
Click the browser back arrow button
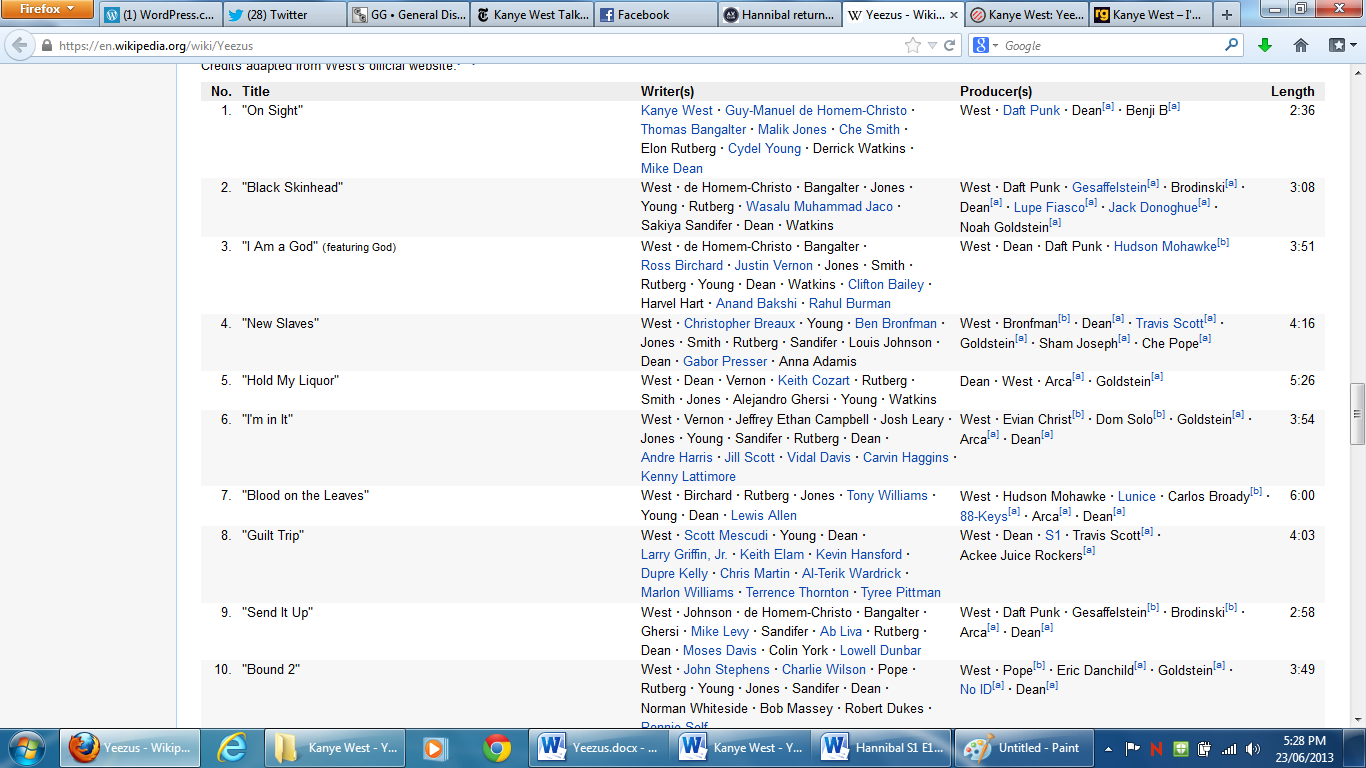tap(19, 46)
